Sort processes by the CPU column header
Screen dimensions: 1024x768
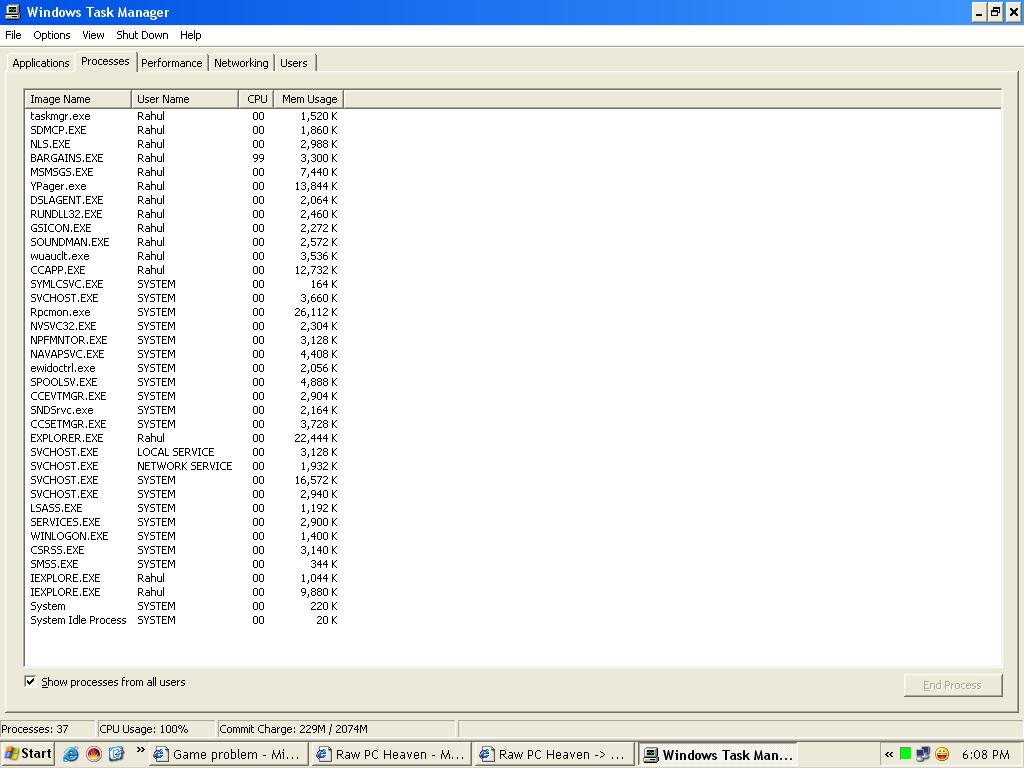tap(256, 99)
